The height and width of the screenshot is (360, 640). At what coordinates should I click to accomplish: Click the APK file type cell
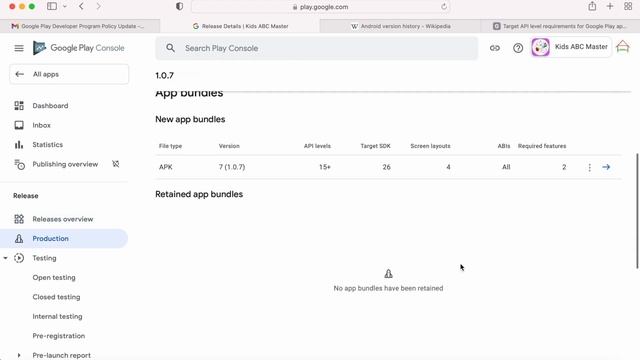pyautogui.click(x=166, y=167)
